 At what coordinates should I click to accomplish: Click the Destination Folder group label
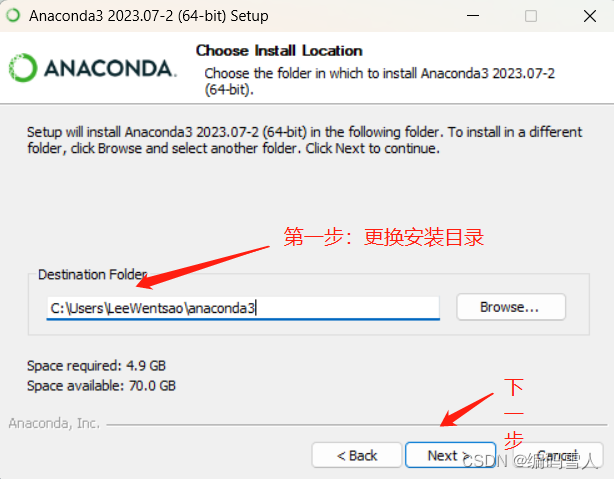(92, 274)
